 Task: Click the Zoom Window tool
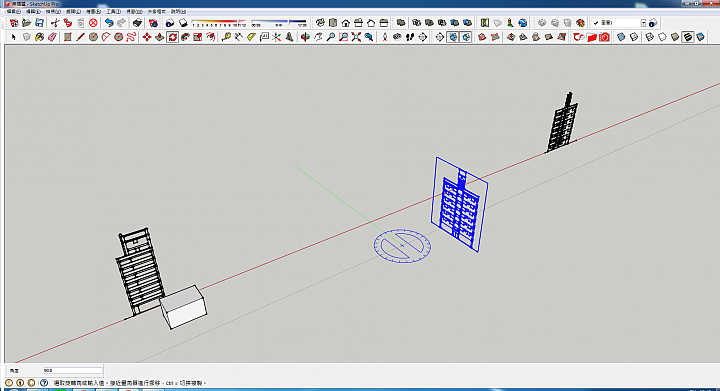[x=343, y=37]
